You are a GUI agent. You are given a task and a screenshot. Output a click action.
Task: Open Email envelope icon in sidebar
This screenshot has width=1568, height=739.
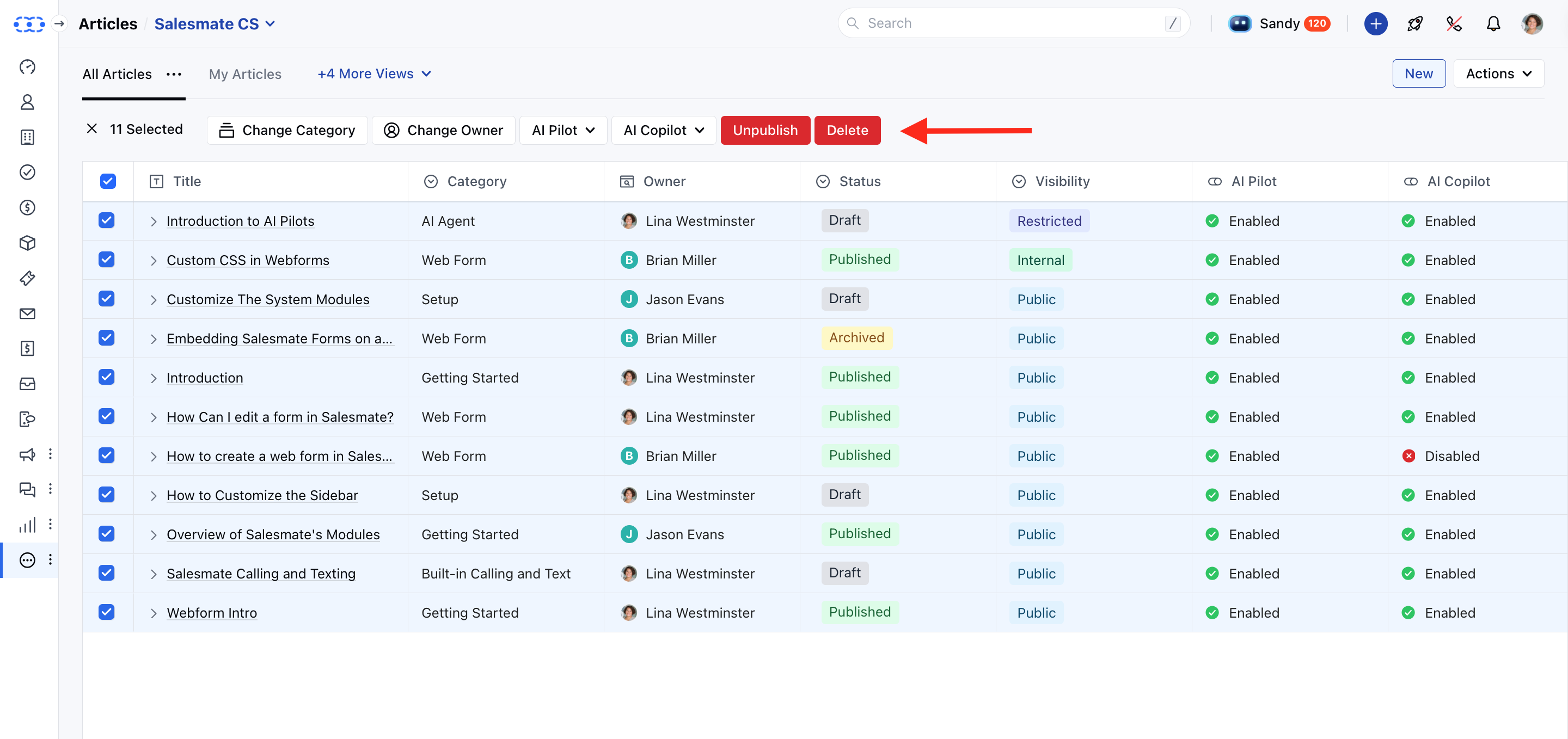tap(27, 313)
